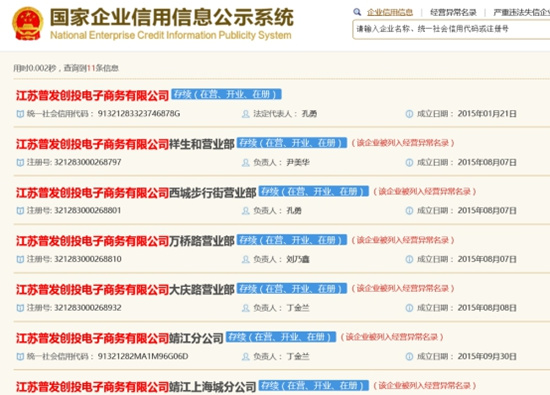The image size is (550, 395).
Task: Click the person icon next to 刘巧鑫
Action: pos(246,259)
